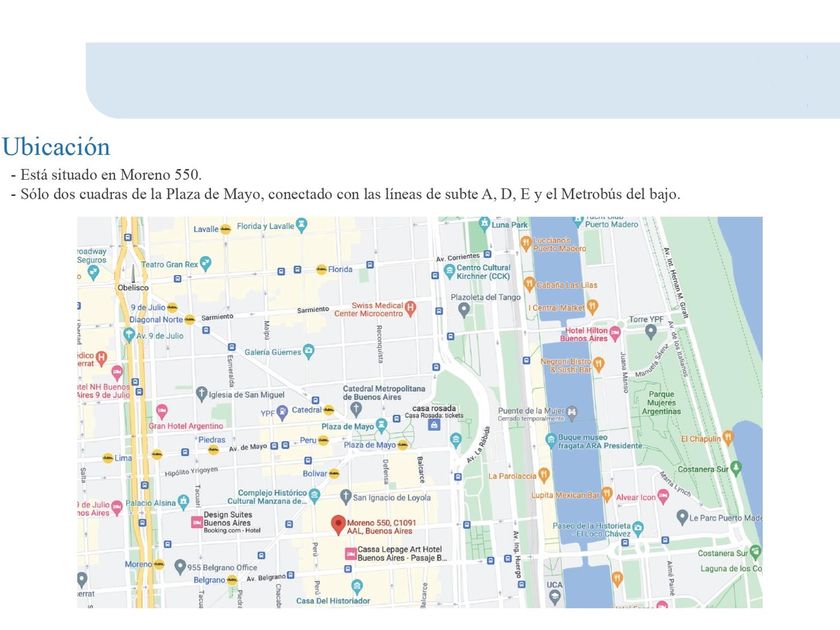Select the Catedral Metropolitana church marker

pos(355,410)
